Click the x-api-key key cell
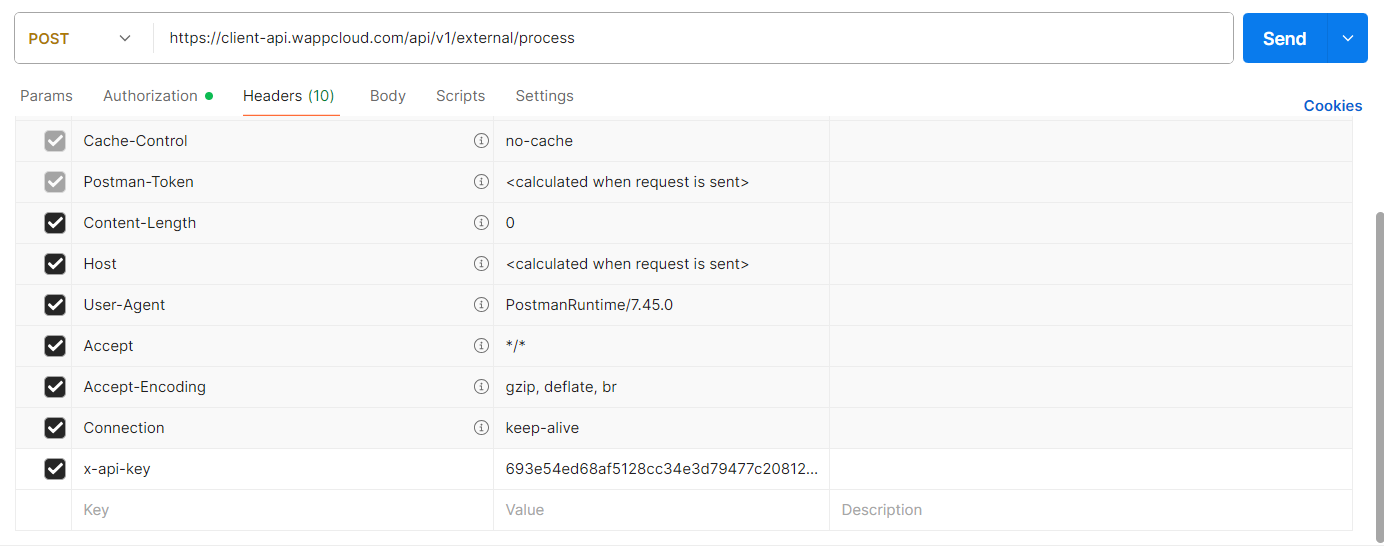Viewport: 1384px width, 551px height. (x=282, y=469)
